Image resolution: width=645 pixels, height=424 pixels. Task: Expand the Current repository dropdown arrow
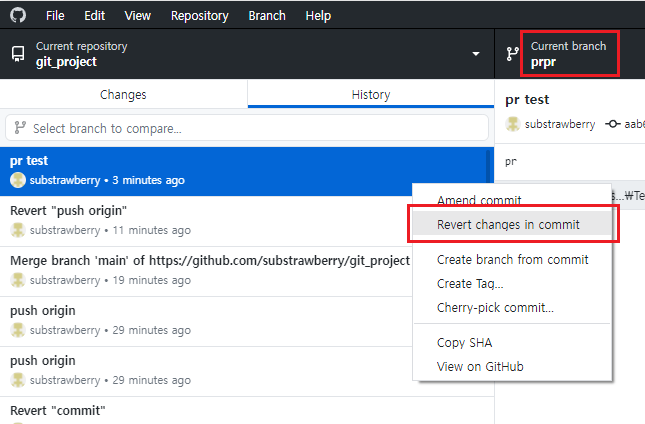476,54
